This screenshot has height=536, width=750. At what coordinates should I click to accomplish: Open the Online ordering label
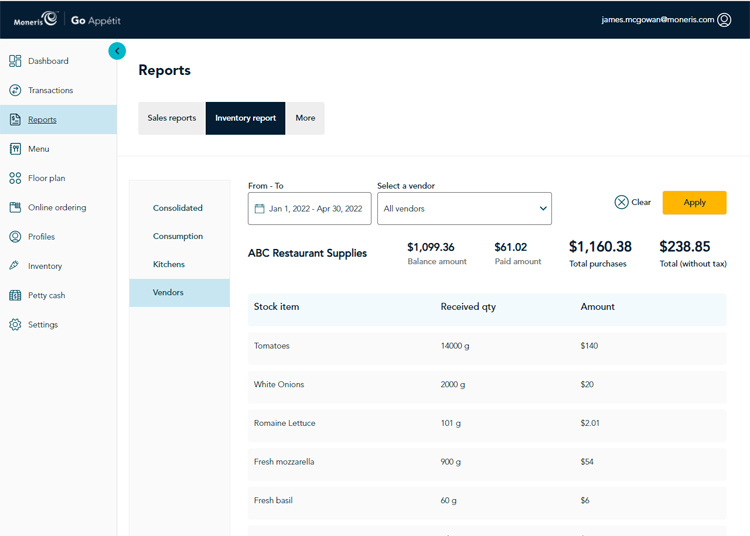(x=57, y=208)
